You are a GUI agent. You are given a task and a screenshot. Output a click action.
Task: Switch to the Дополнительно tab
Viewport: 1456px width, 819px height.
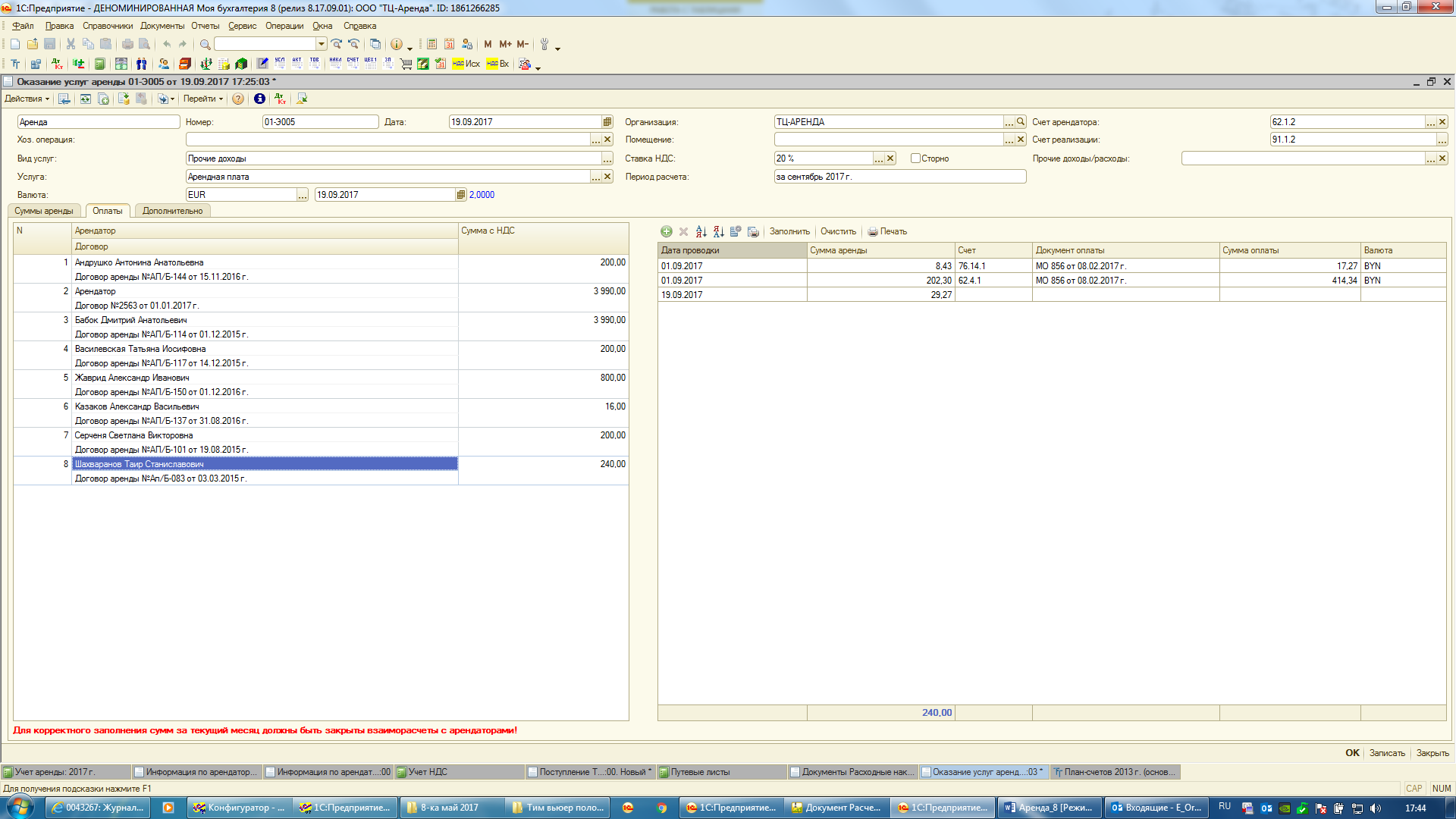172,211
